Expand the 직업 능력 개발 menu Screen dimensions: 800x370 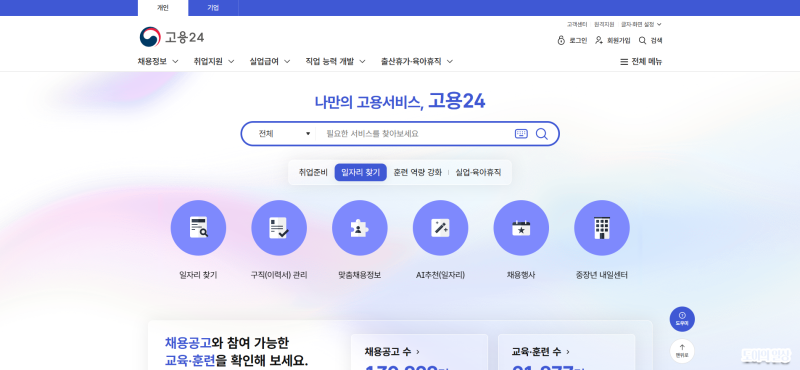tap(335, 61)
